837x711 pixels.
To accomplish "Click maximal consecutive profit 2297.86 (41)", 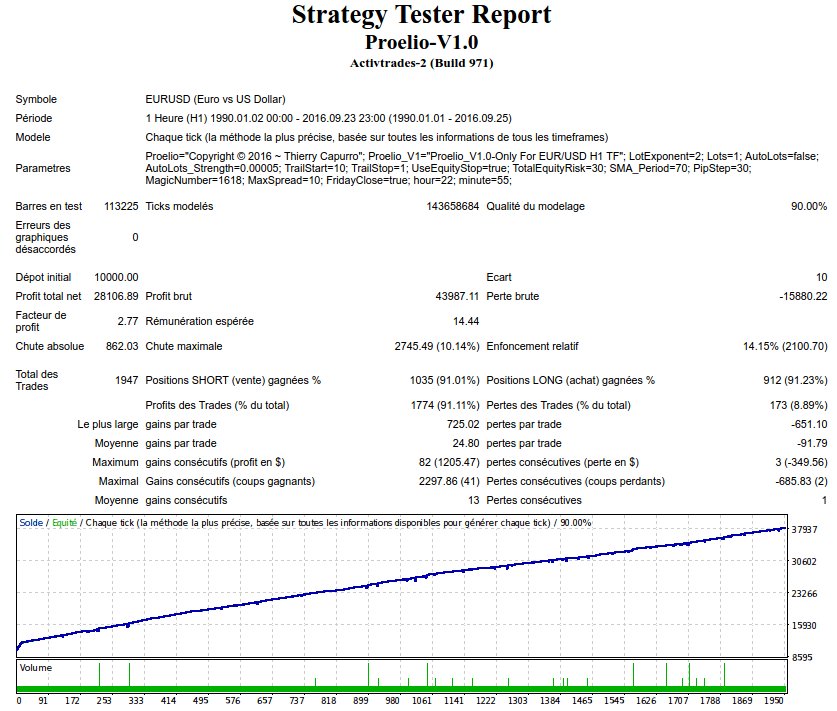I will (449, 481).
